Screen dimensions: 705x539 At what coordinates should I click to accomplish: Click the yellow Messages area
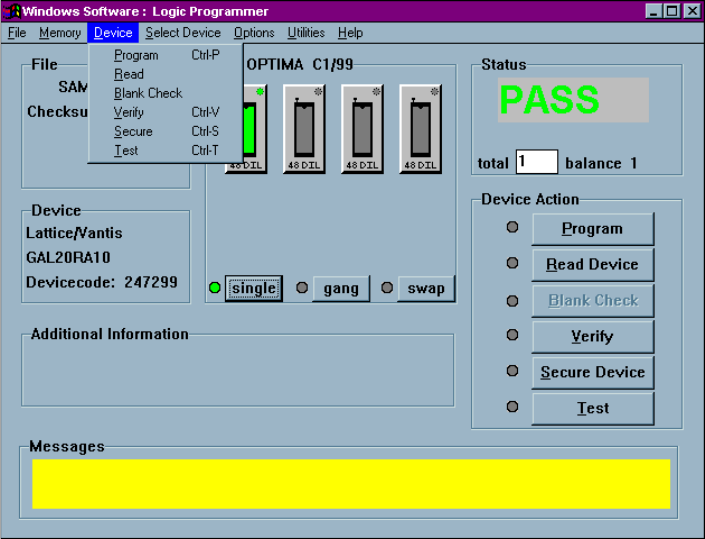(351, 484)
